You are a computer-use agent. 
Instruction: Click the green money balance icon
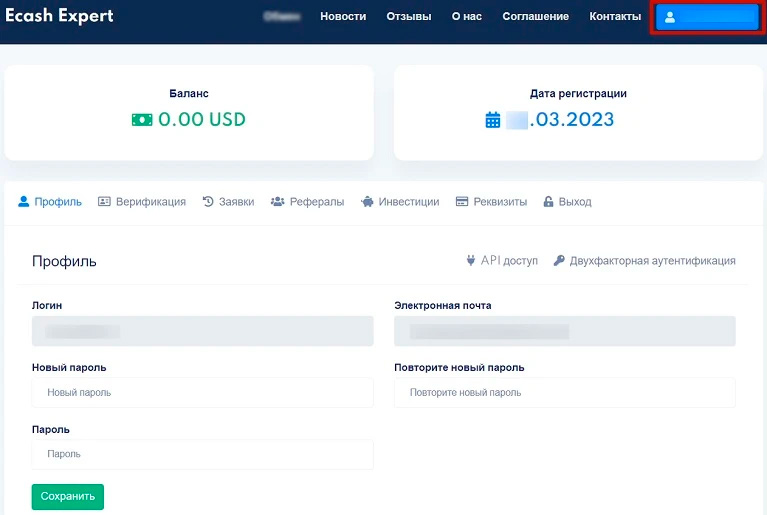pos(142,120)
